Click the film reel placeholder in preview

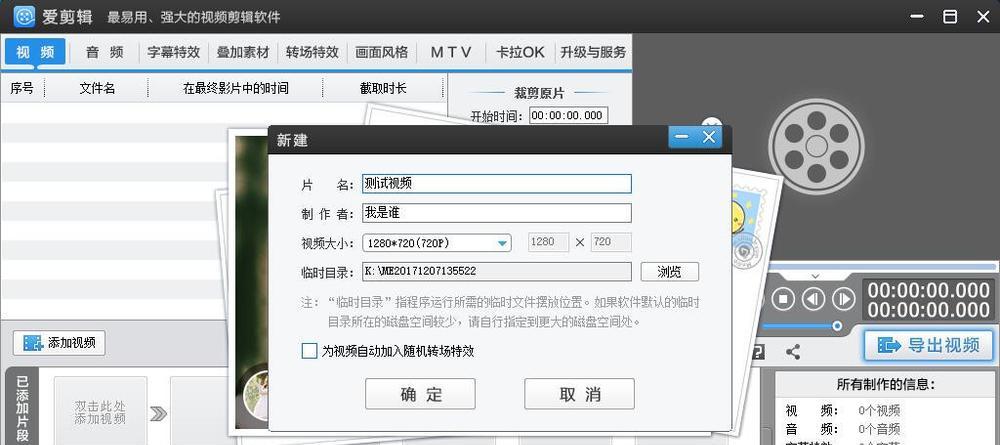[816, 147]
